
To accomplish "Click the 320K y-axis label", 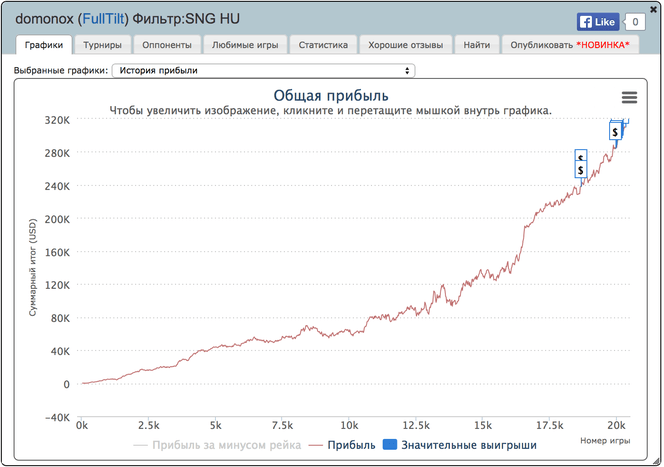I will [x=57, y=120].
